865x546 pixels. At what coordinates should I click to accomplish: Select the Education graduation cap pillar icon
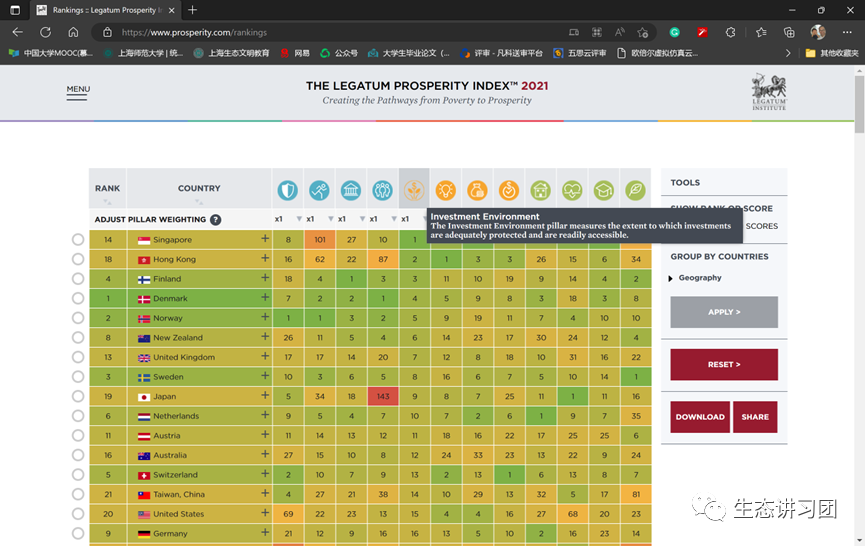[x=604, y=190]
